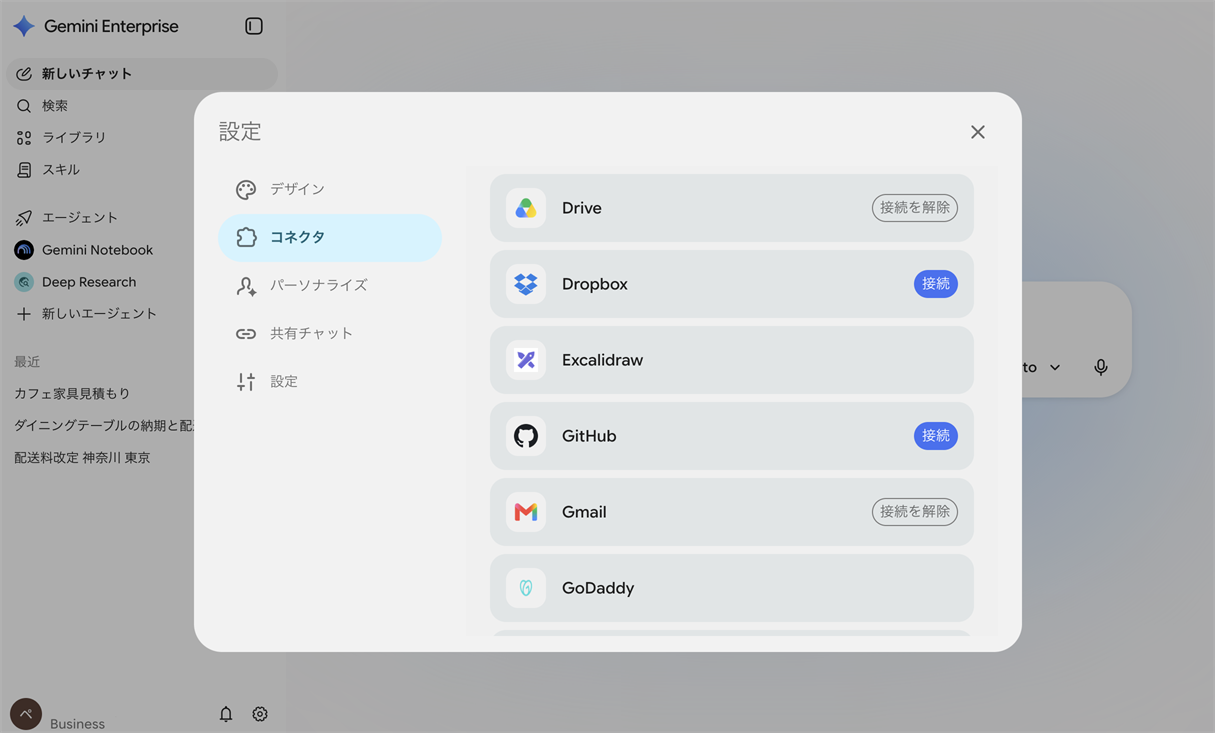Collapse the sidebar panel icon

[x=254, y=26]
